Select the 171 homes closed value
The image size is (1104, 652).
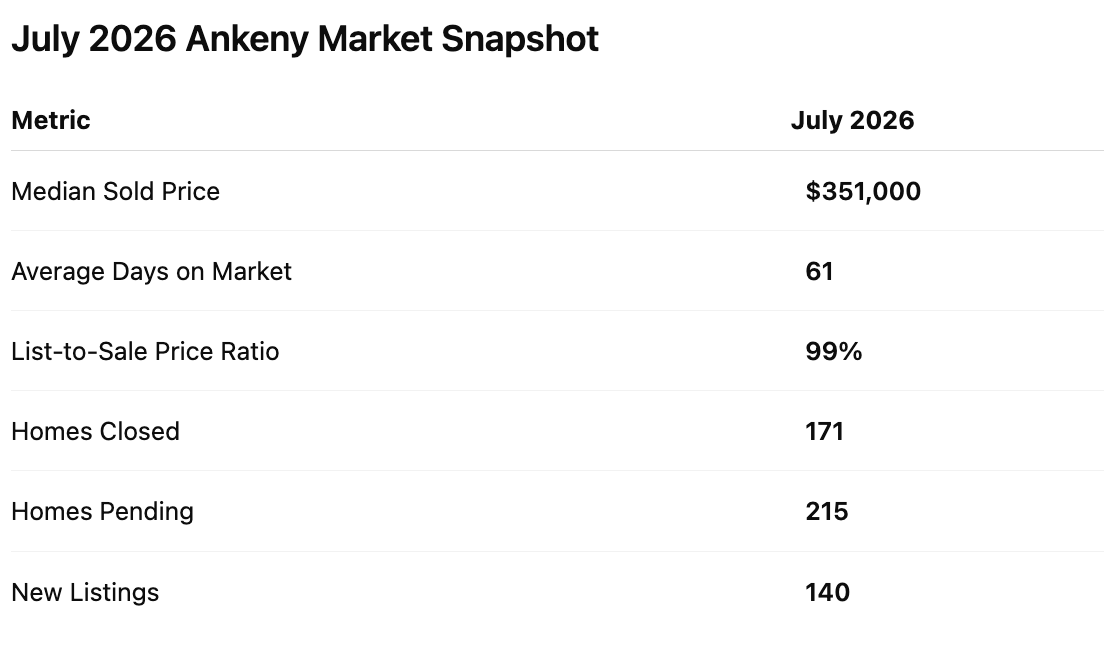[x=824, y=432]
